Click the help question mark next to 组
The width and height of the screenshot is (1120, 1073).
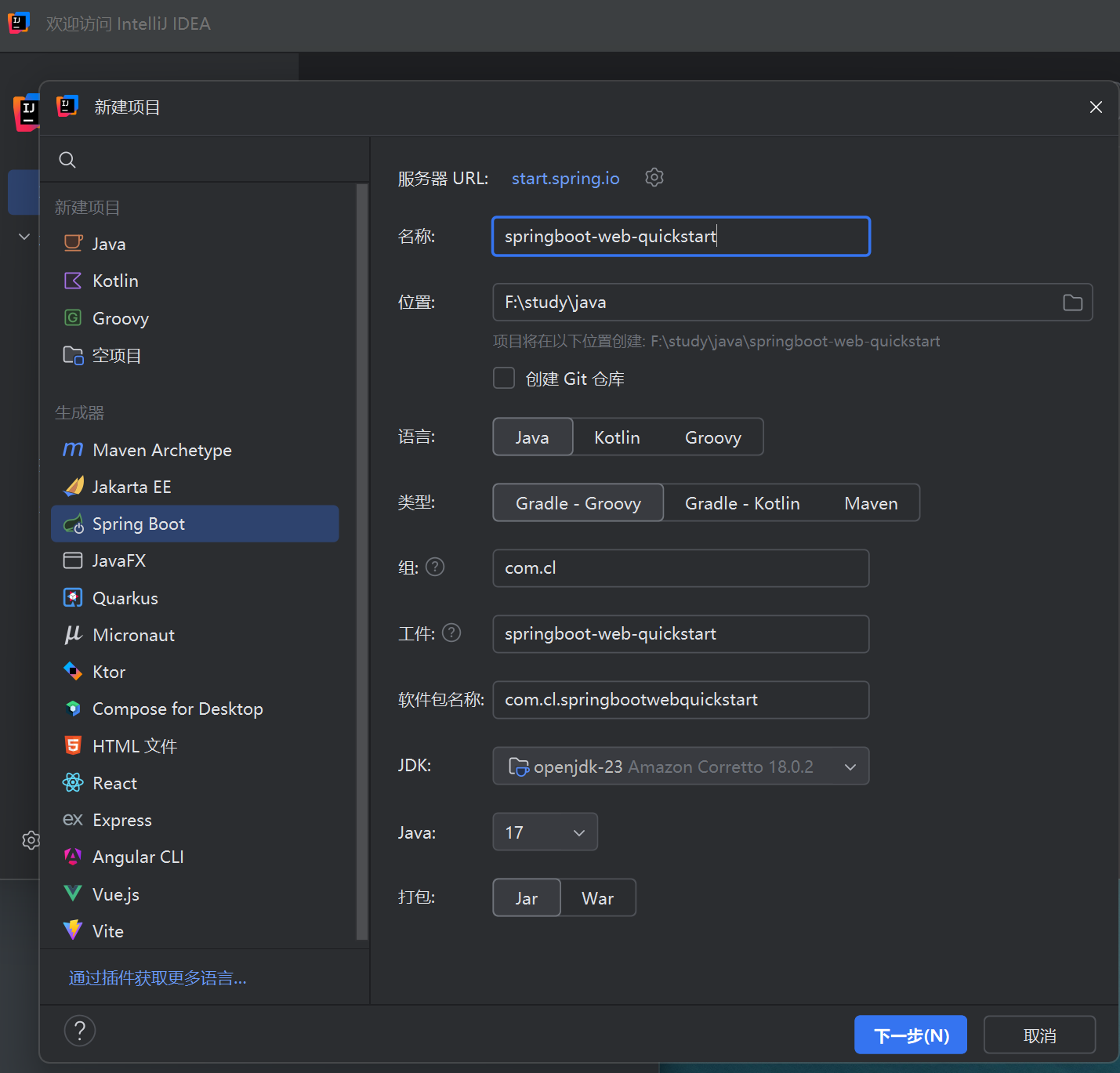[435, 567]
